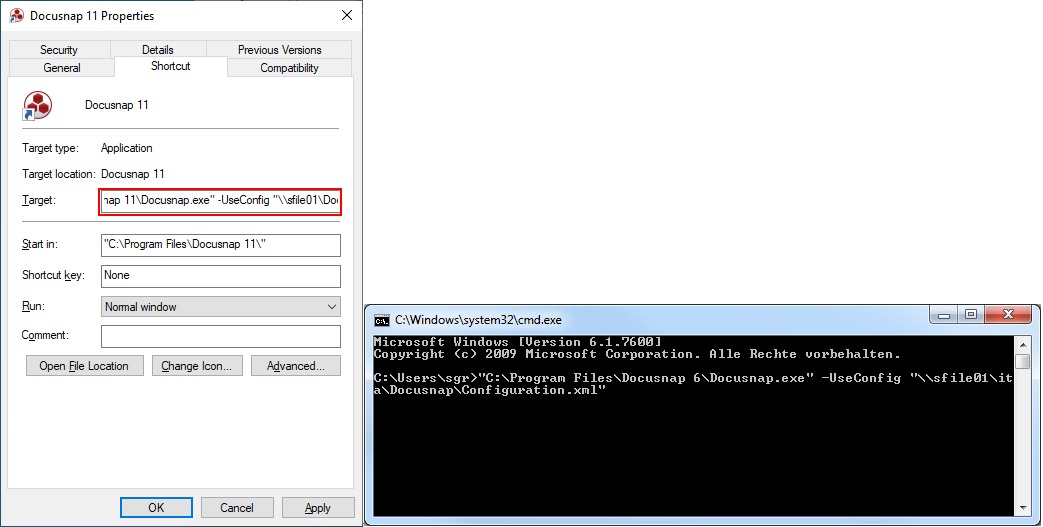The height and width of the screenshot is (527, 1043).
Task: Select the General tab
Action: click(x=62, y=68)
